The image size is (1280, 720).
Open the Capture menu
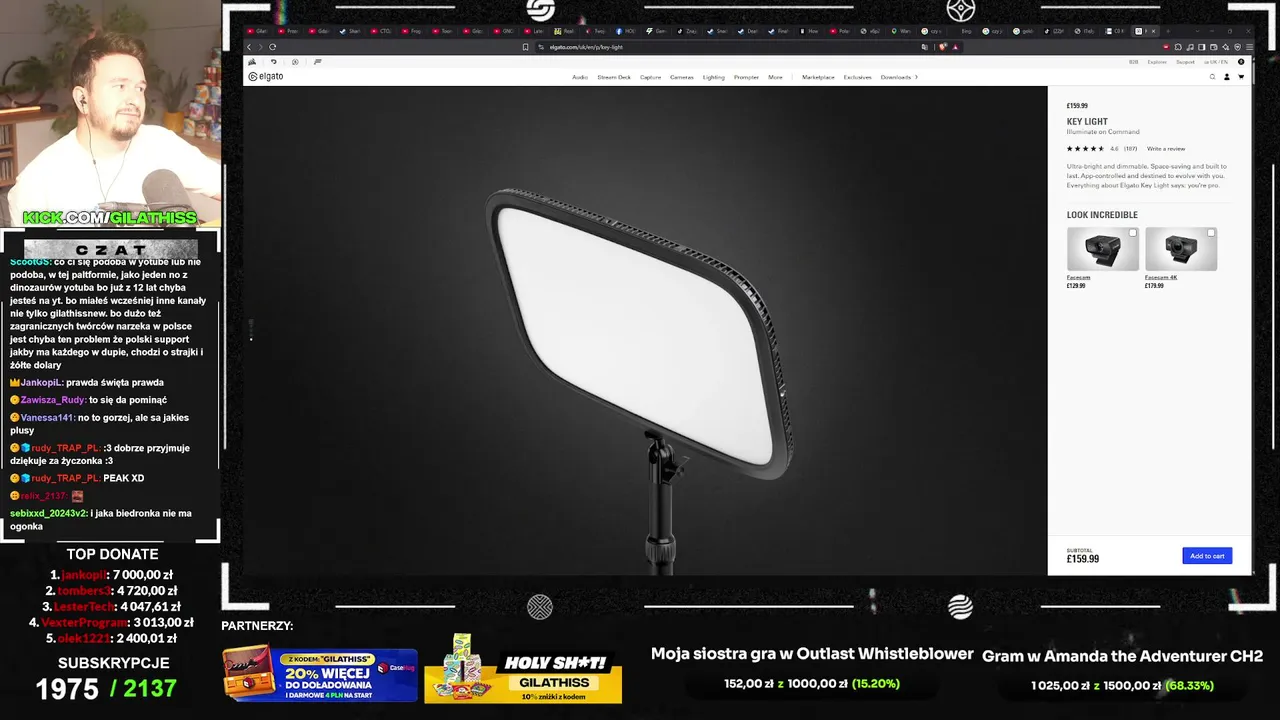651,77
